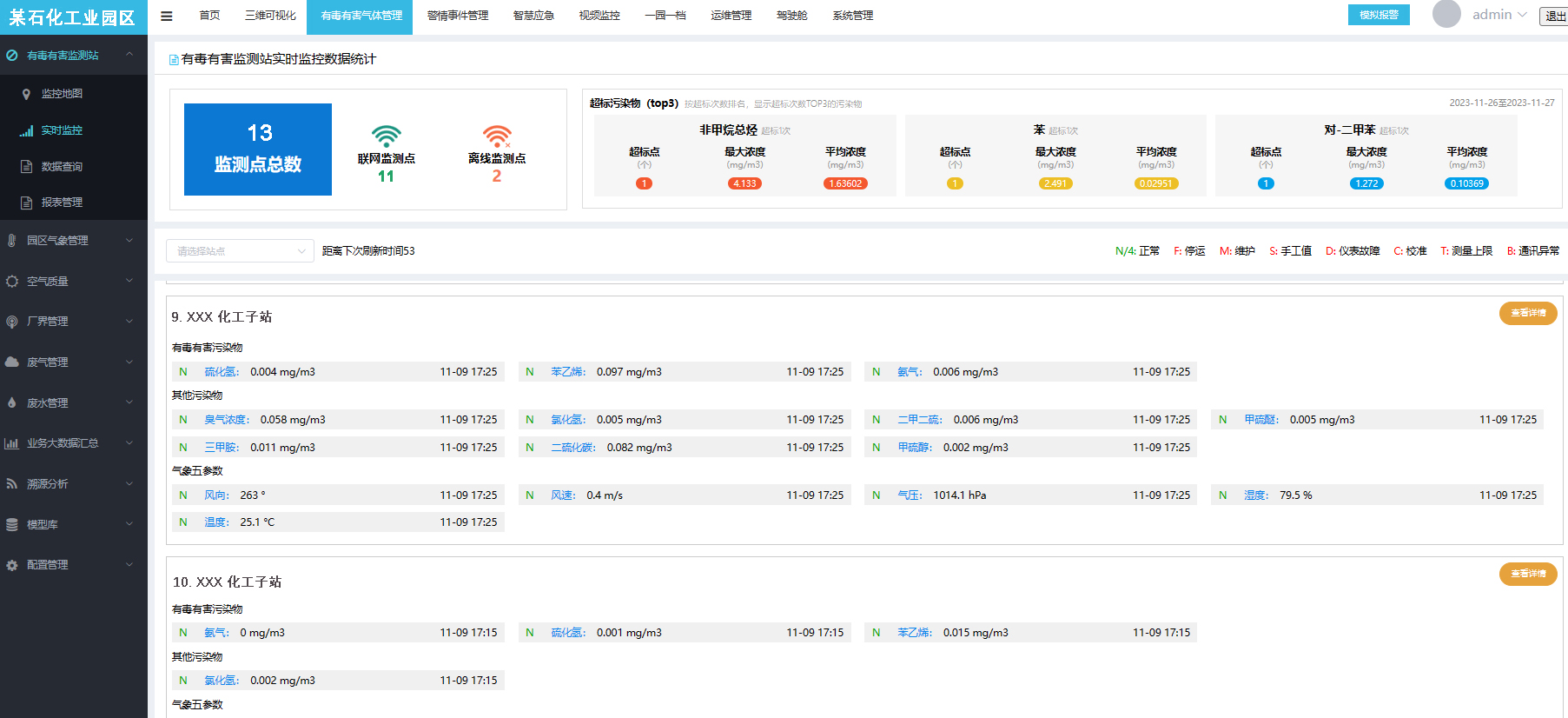The image size is (1568, 718).
Task: Click the 配置管理 gear icon
Action: point(12,565)
